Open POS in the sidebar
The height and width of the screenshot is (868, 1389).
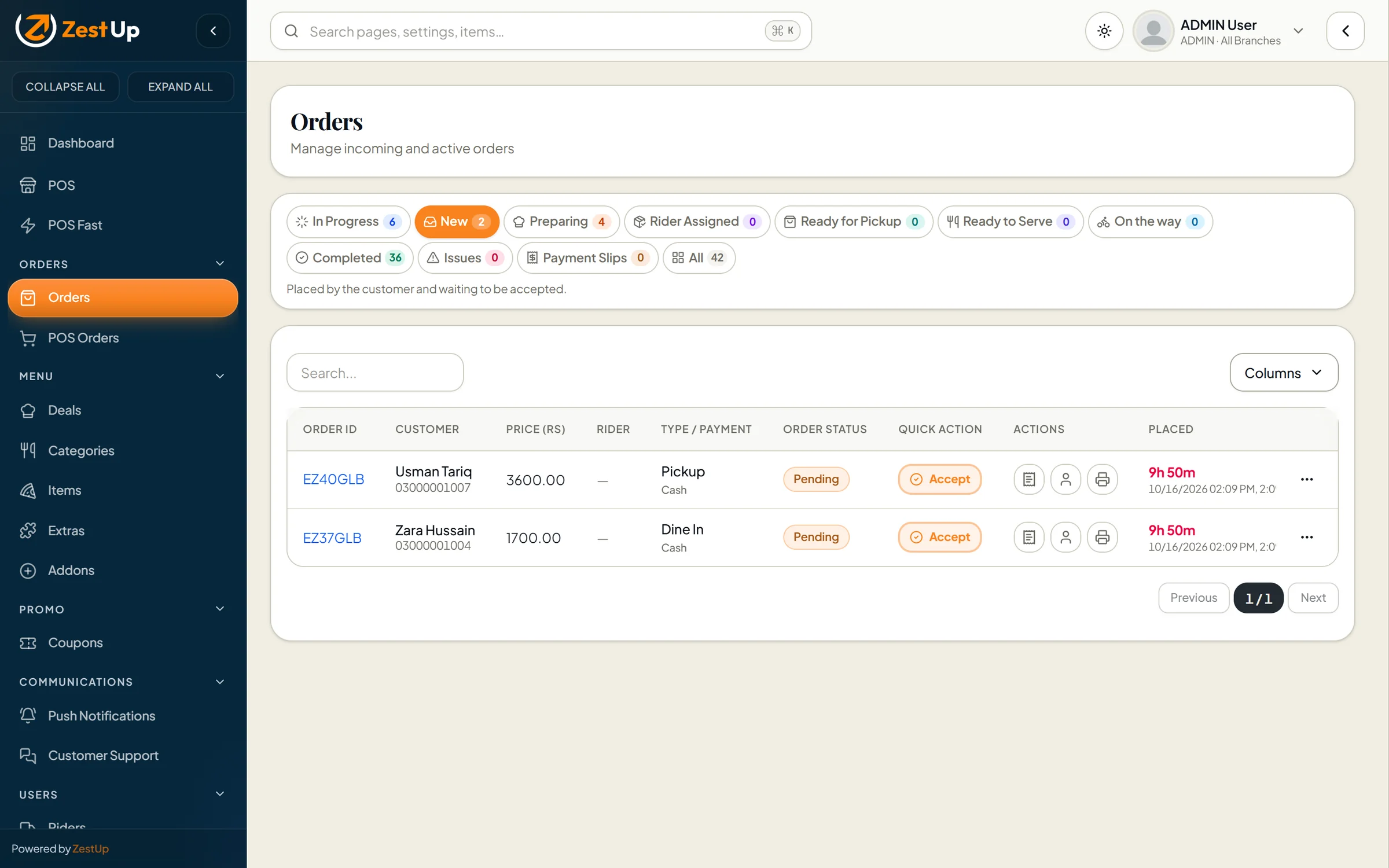pyautogui.click(x=123, y=185)
